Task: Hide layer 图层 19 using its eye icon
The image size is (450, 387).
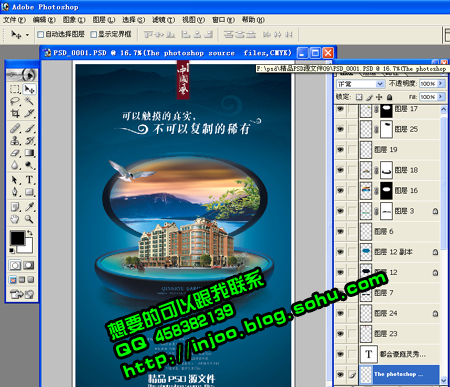Action: tap(340, 149)
